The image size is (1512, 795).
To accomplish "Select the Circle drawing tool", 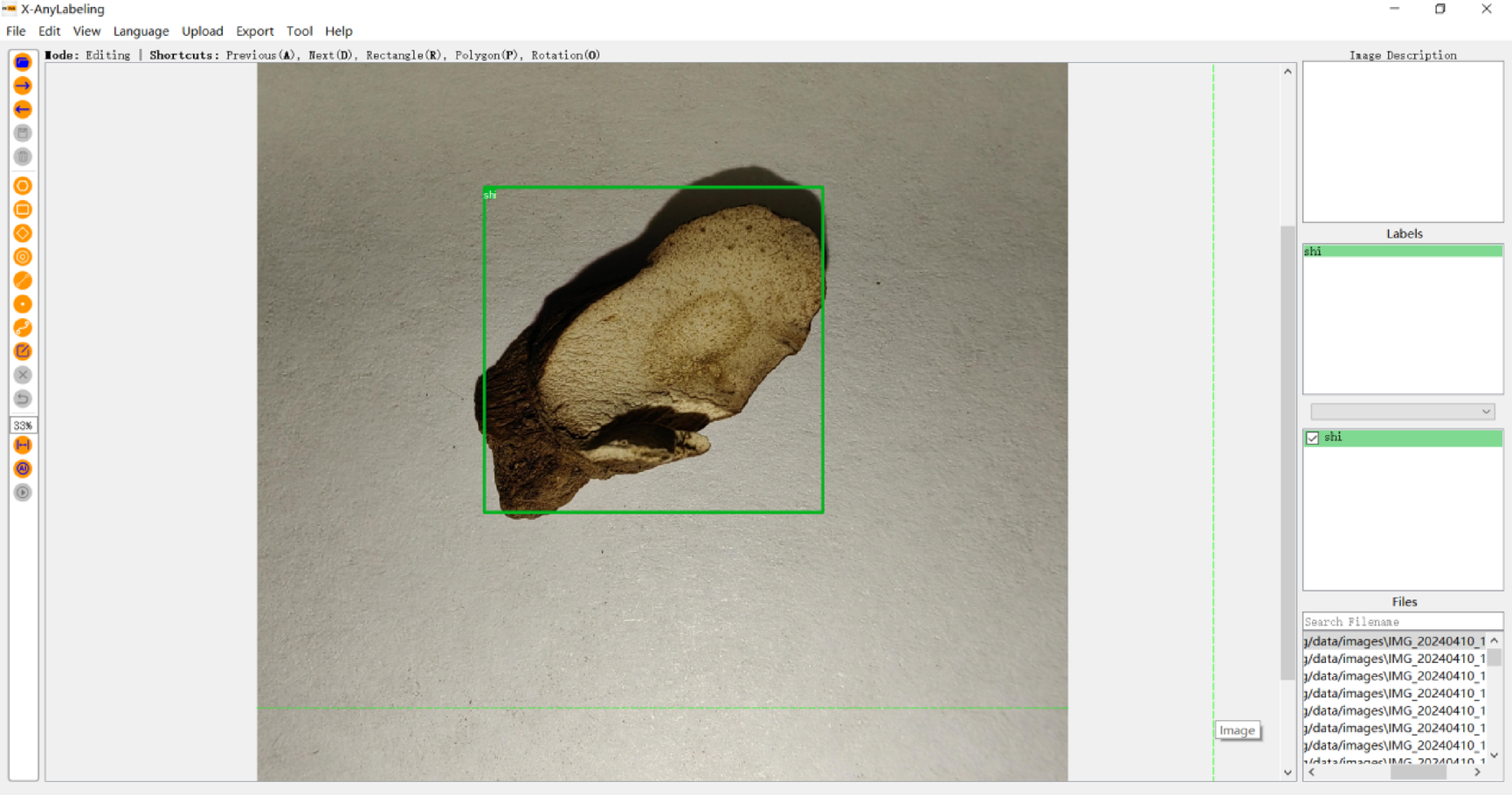I will click(23, 257).
